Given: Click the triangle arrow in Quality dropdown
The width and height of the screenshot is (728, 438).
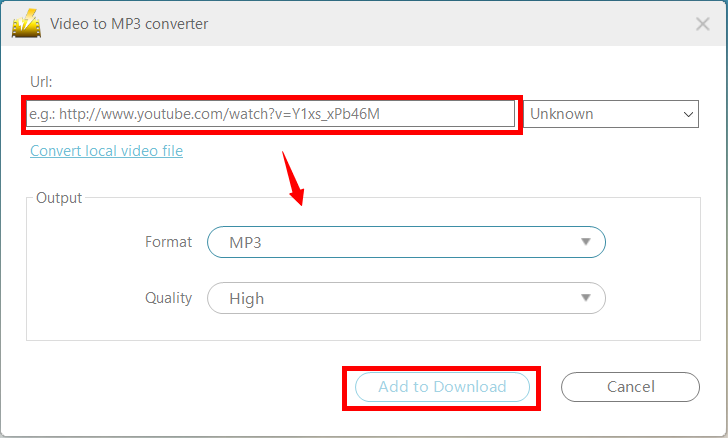Looking at the screenshot, I should [x=585, y=298].
